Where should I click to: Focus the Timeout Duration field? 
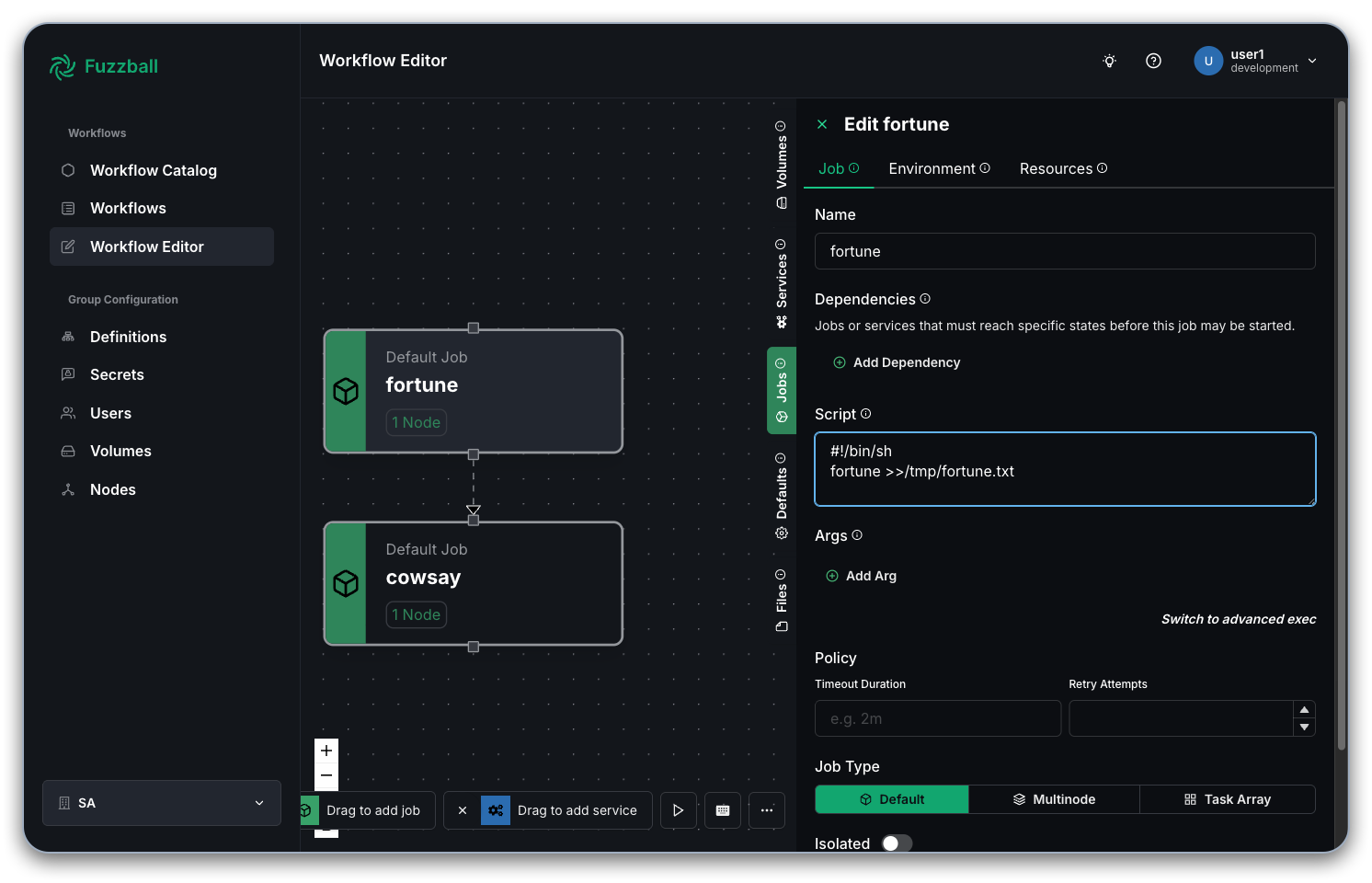click(938, 718)
